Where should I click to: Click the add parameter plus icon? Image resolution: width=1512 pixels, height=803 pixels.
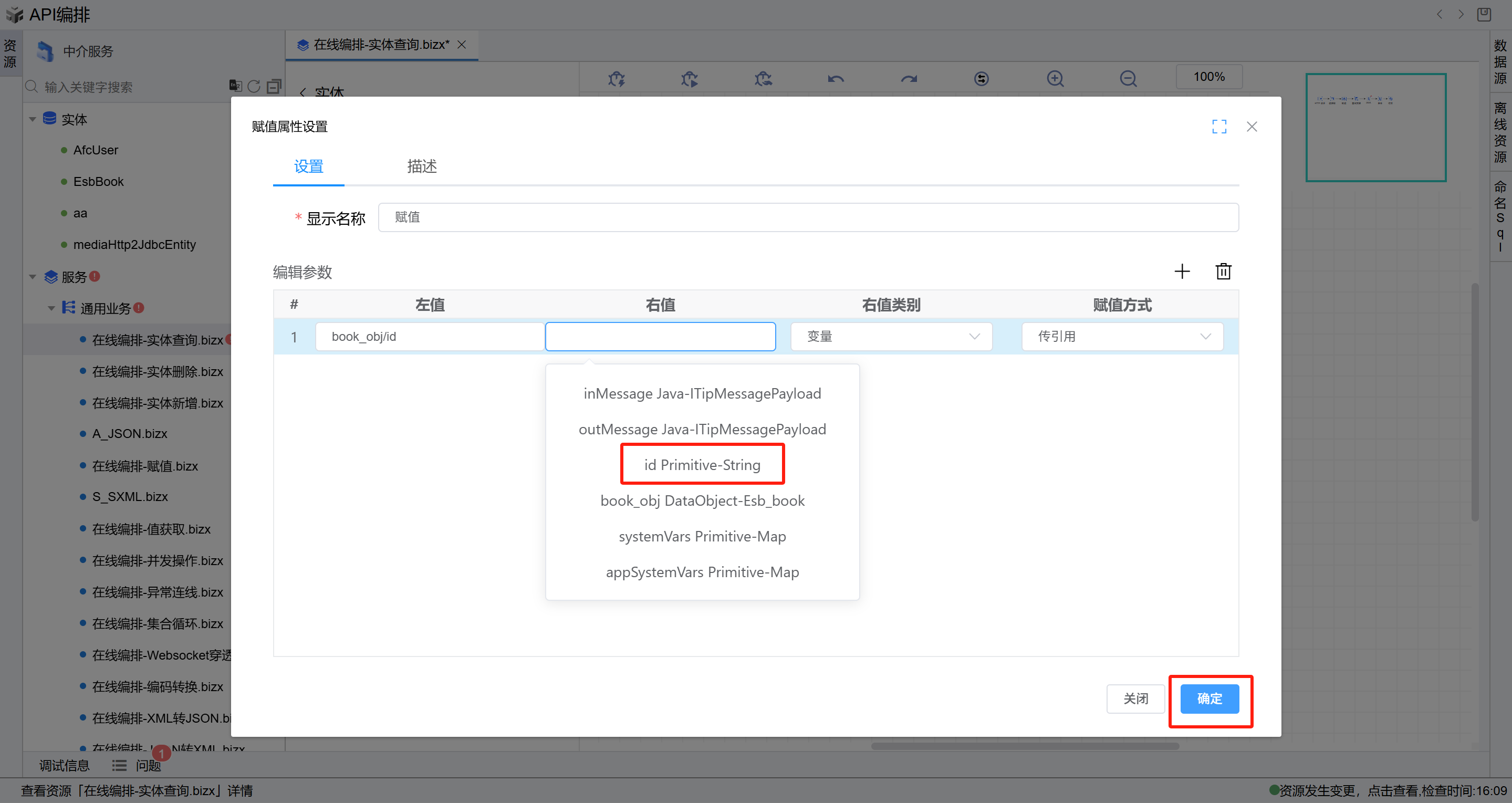click(x=1182, y=271)
